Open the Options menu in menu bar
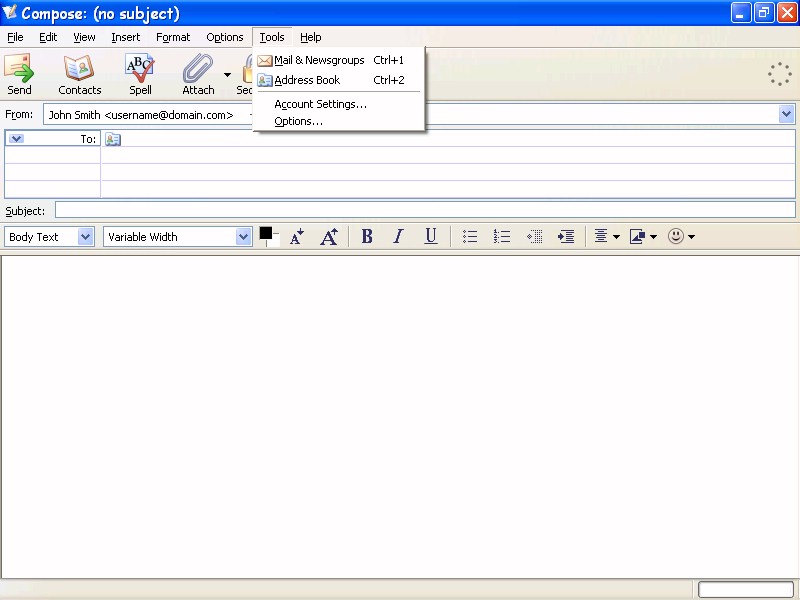 point(224,37)
